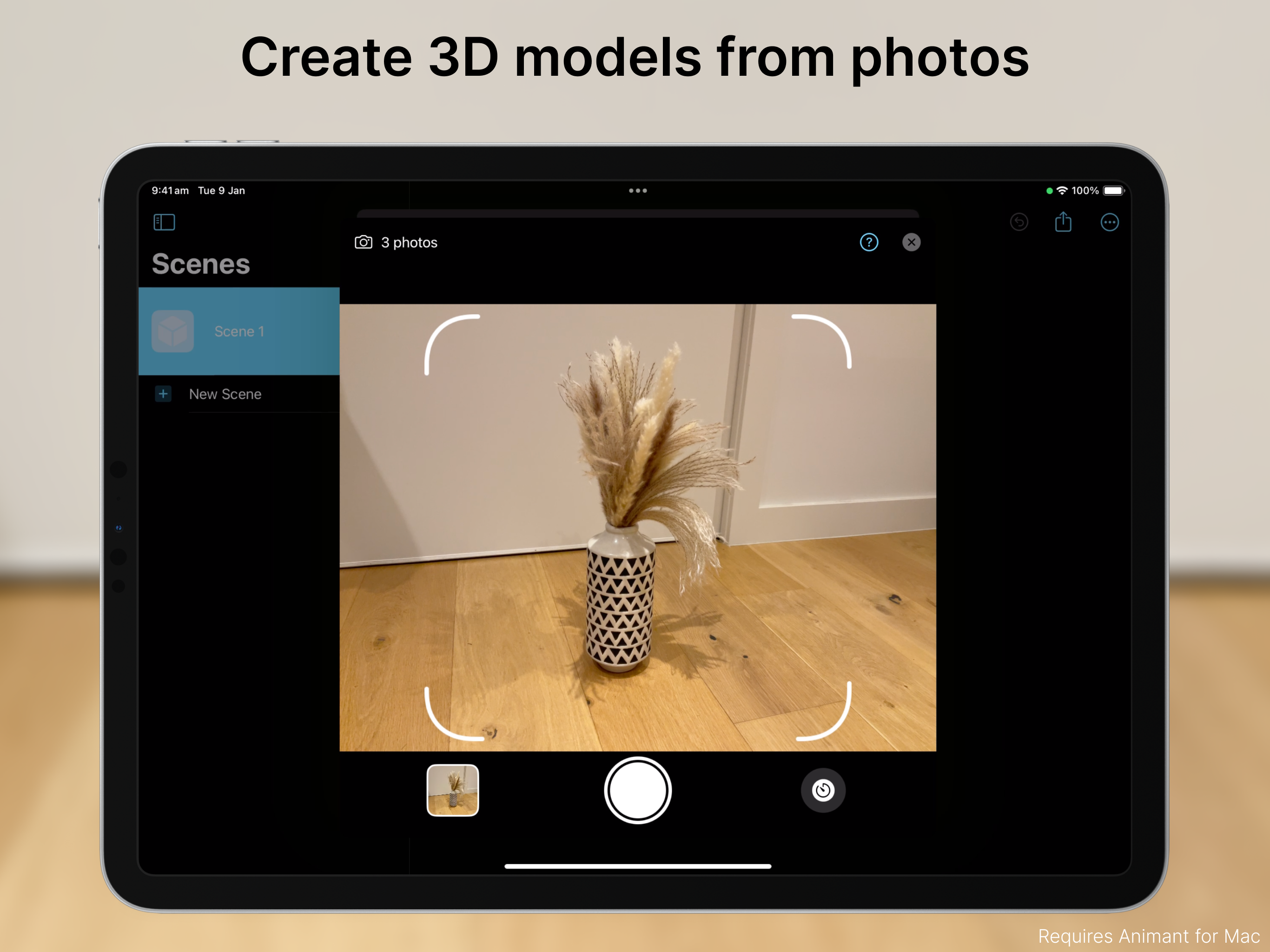Open the more options ellipsis menu
The width and height of the screenshot is (1270, 952).
pyautogui.click(x=1109, y=222)
